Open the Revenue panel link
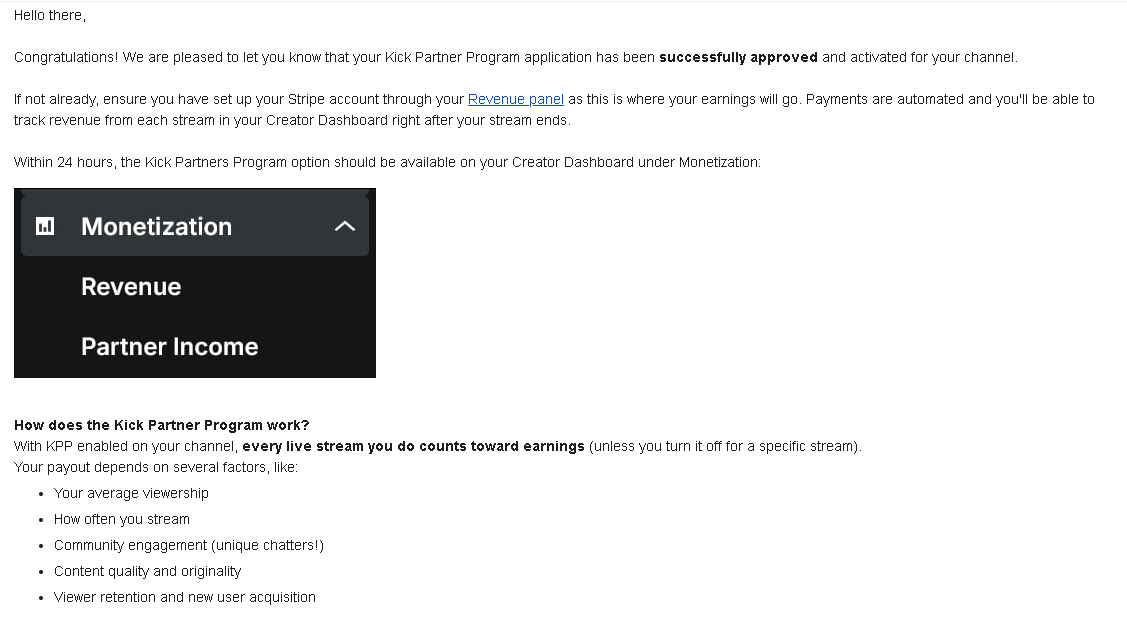This screenshot has height=622, width=1127. coord(515,99)
